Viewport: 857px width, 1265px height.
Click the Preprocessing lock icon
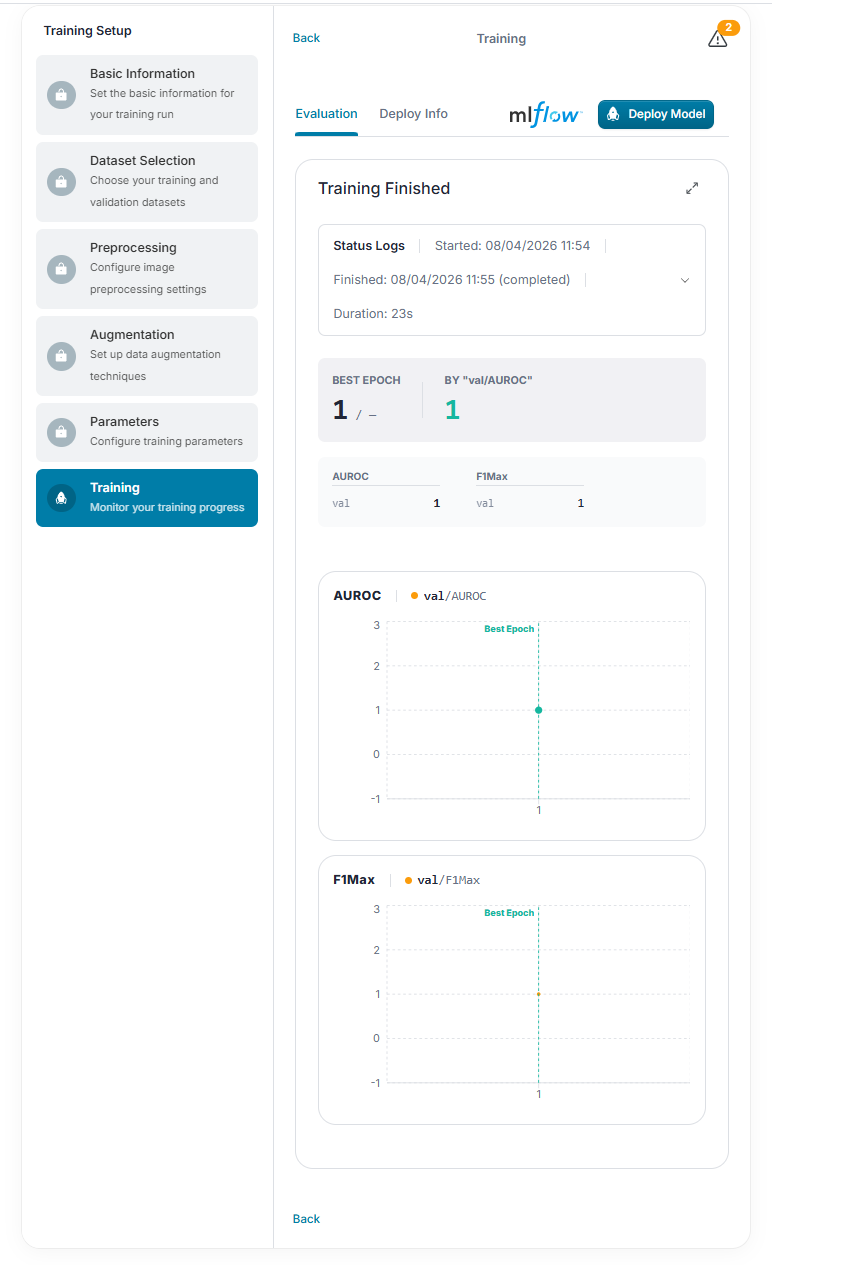coord(61,269)
